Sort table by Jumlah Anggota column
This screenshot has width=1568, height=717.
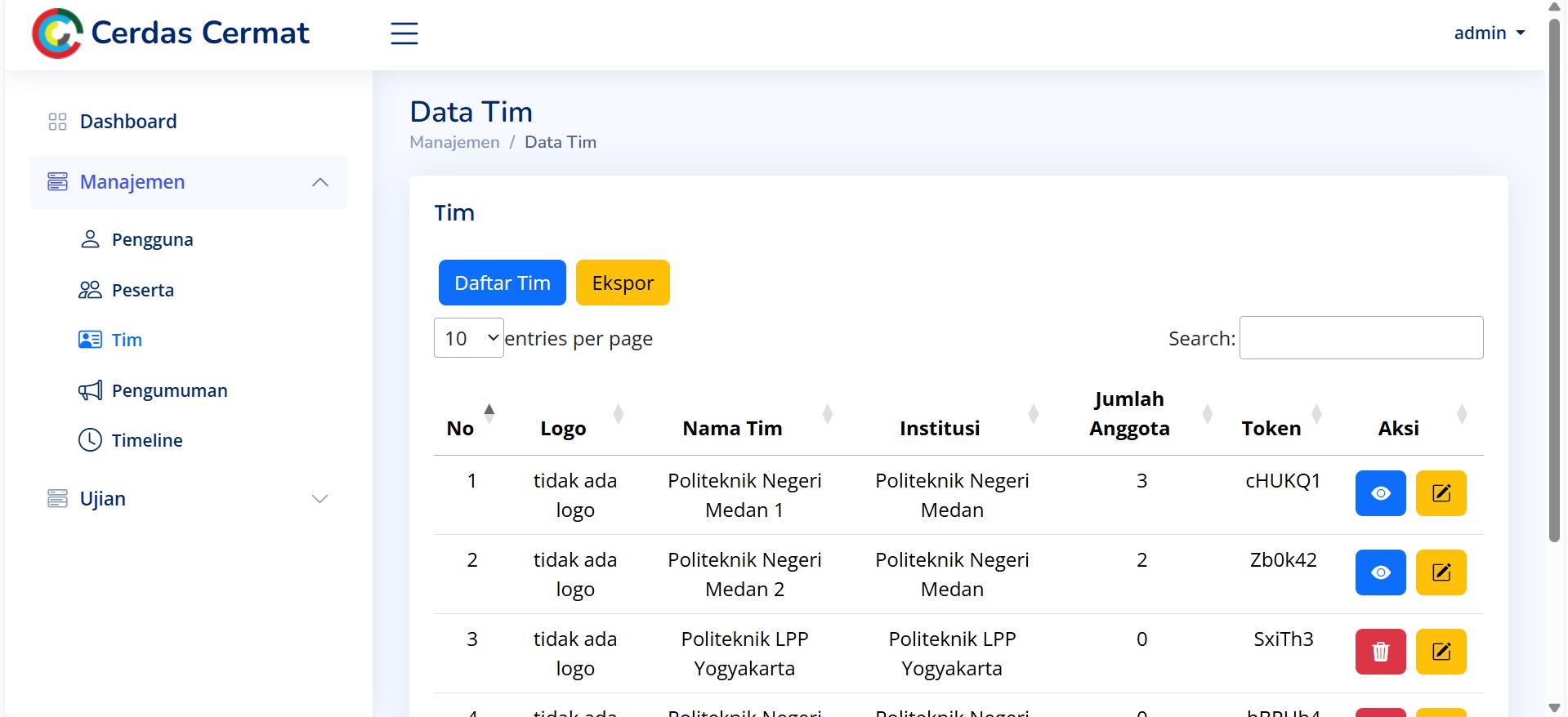(x=1208, y=414)
